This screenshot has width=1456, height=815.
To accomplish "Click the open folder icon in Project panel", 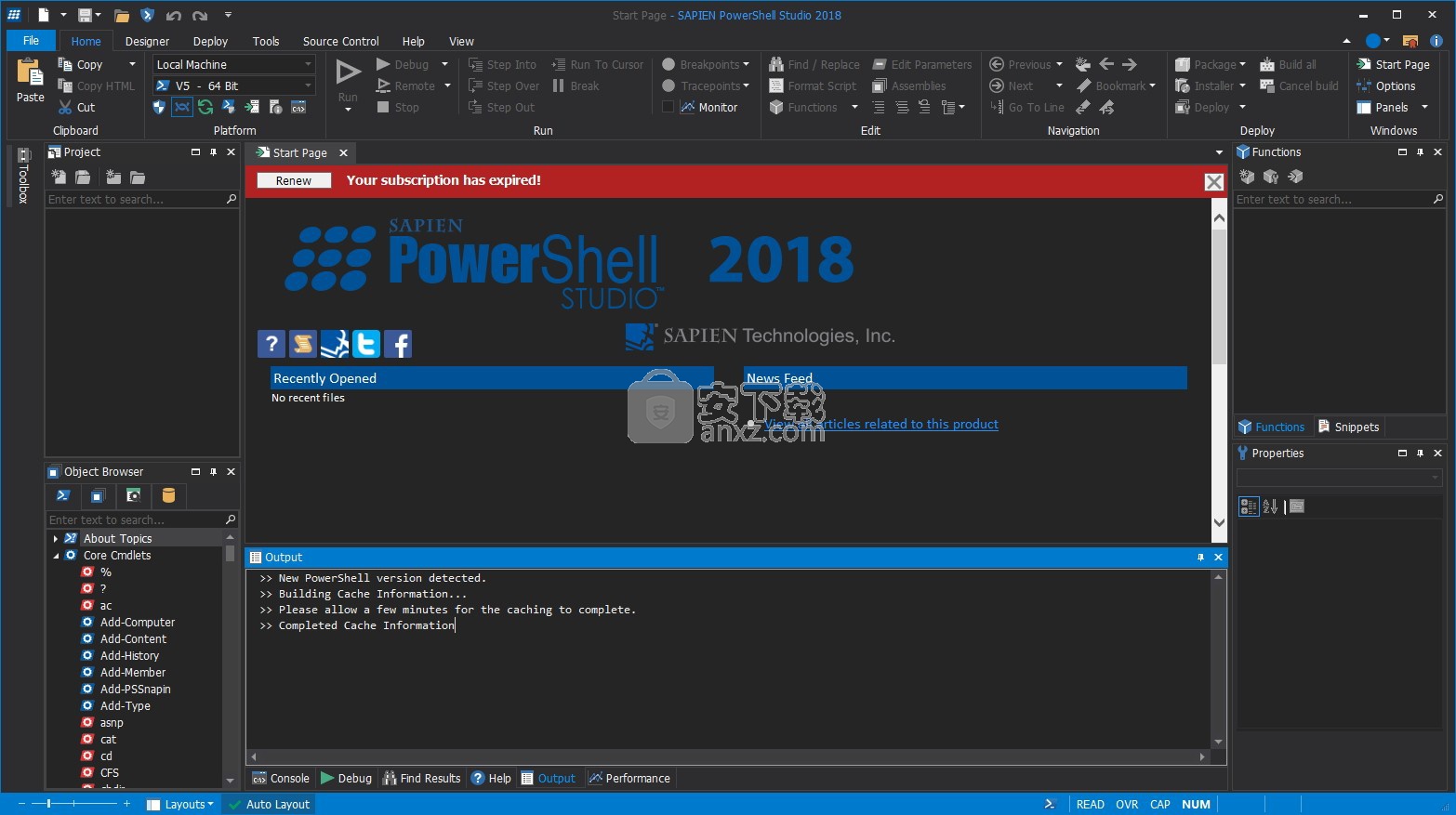I will [x=138, y=177].
